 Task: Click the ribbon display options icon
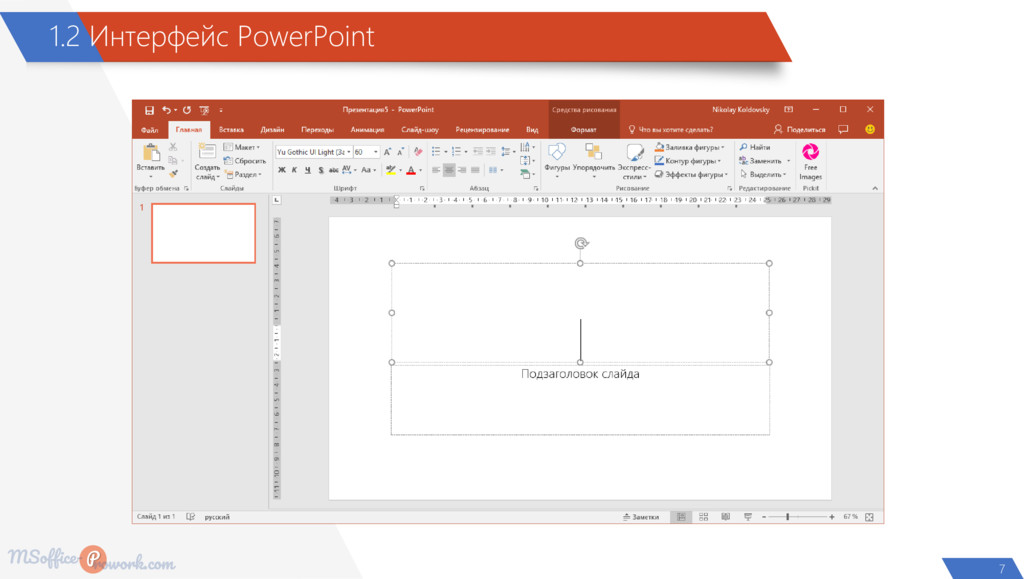pos(788,110)
